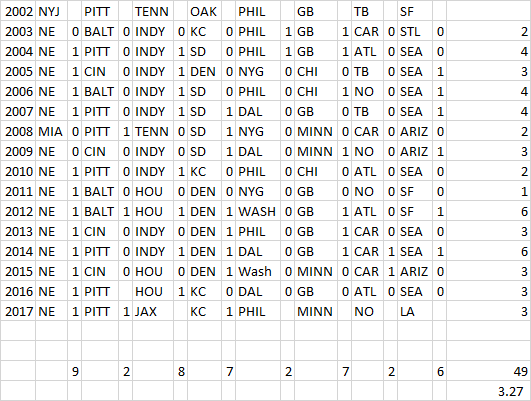The width and height of the screenshot is (531, 401).
Task: Click the column total cell showing 6
Action: [440, 371]
